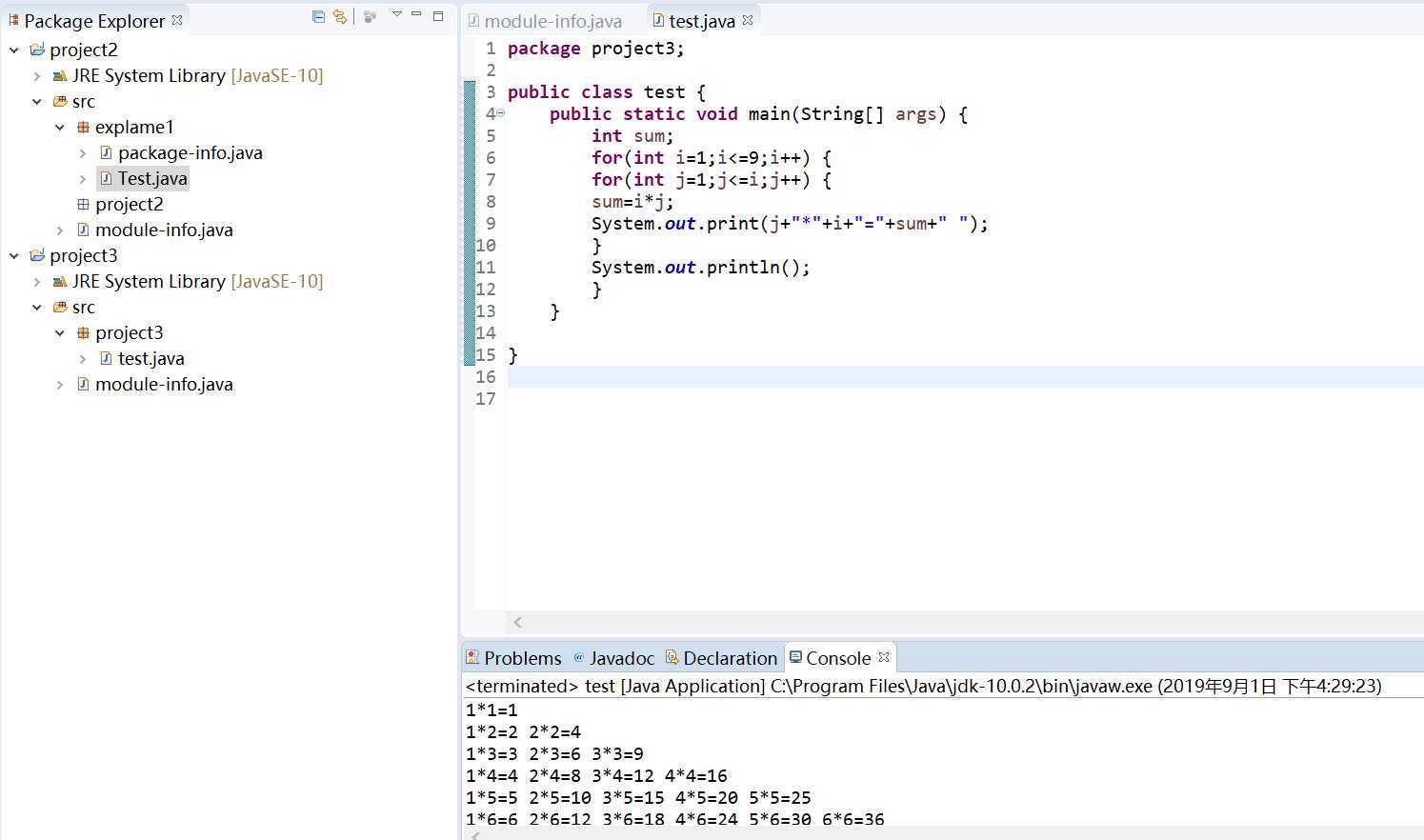Click test.java file icon in project3
The image size is (1424, 840).
[106, 358]
